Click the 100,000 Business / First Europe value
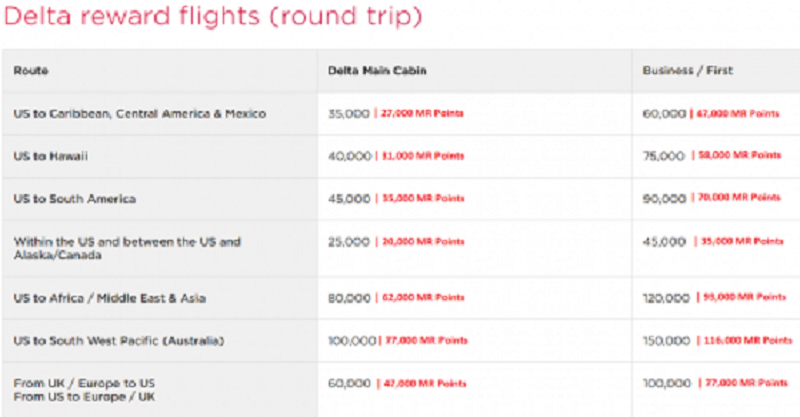 point(667,383)
